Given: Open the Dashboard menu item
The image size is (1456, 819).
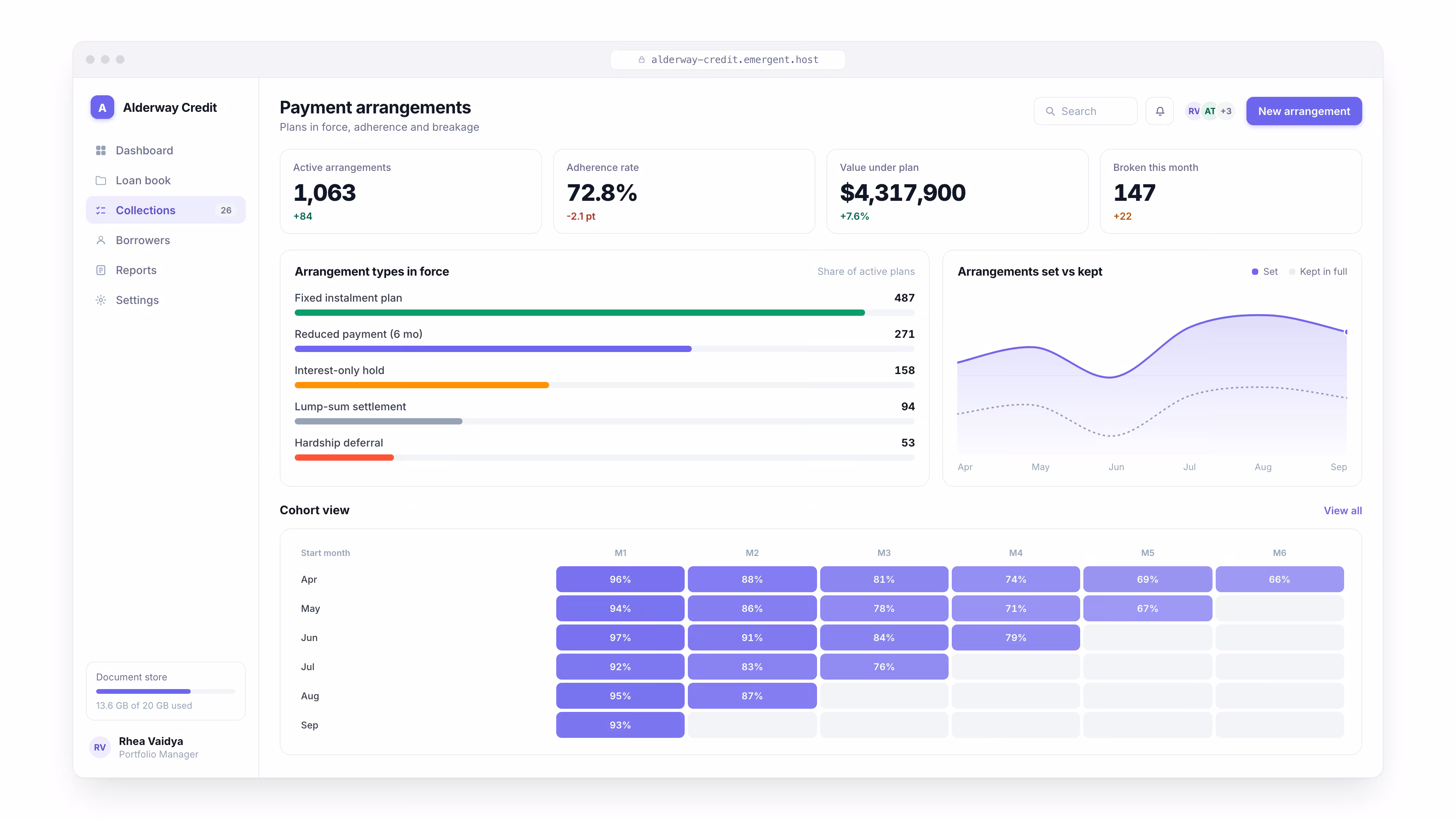Looking at the screenshot, I should [x=165, y=150].
